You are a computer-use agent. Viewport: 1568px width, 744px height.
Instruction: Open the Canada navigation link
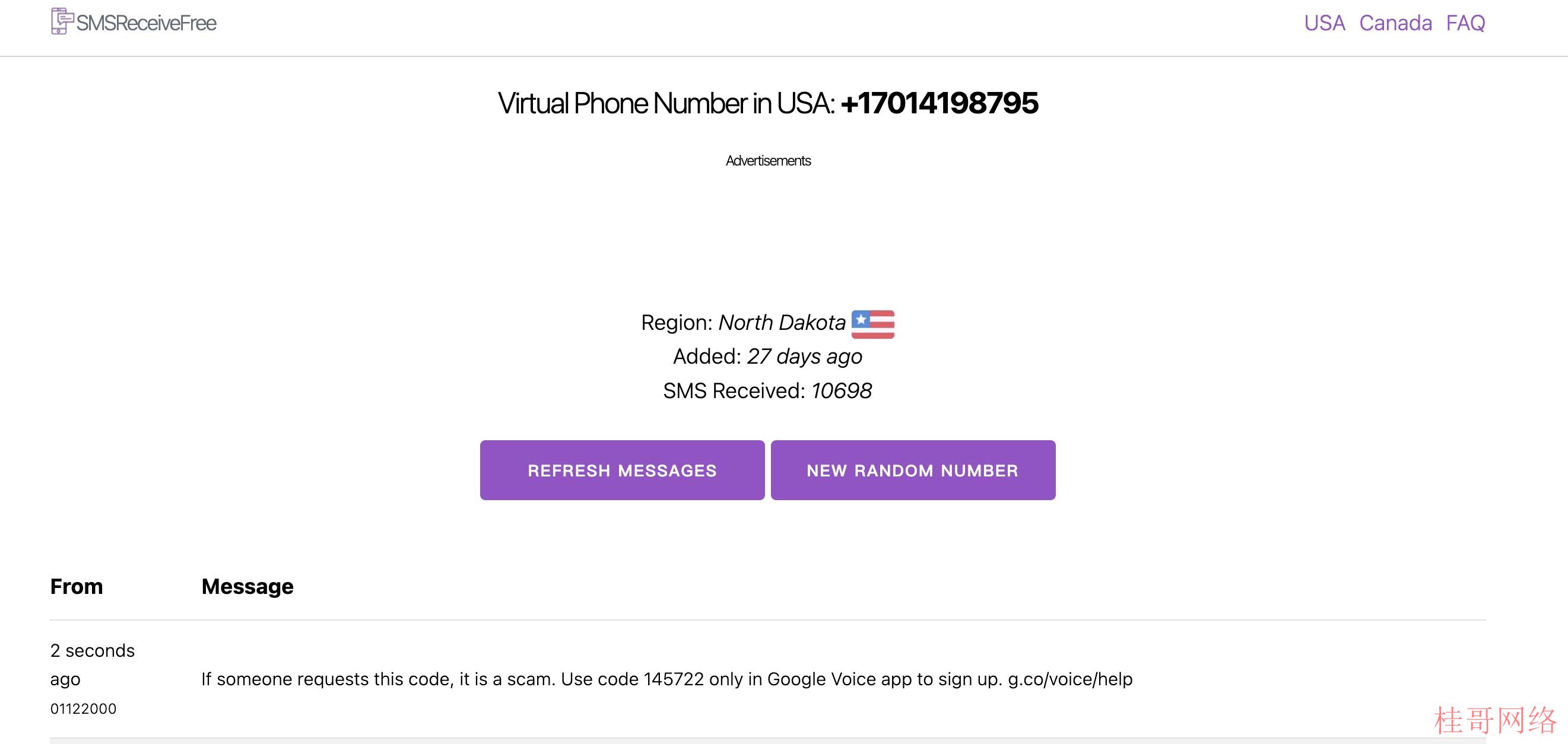[x=1395, y=23]
